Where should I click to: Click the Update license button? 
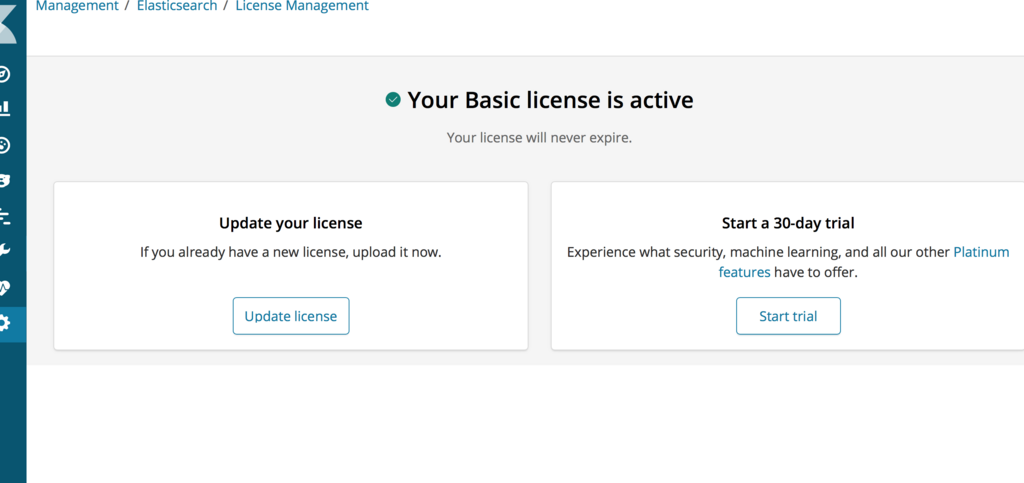coord(291,316)
